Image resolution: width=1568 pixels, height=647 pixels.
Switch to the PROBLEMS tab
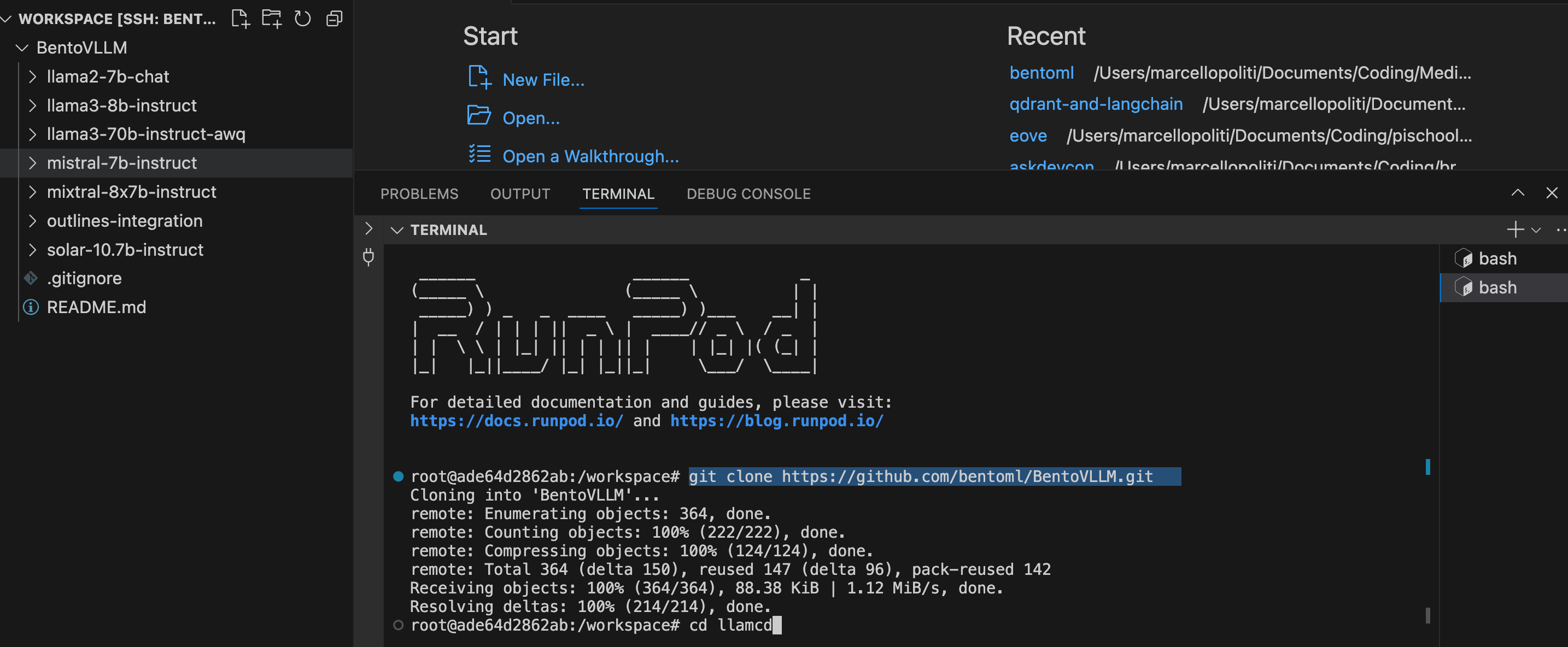[419, 193]
